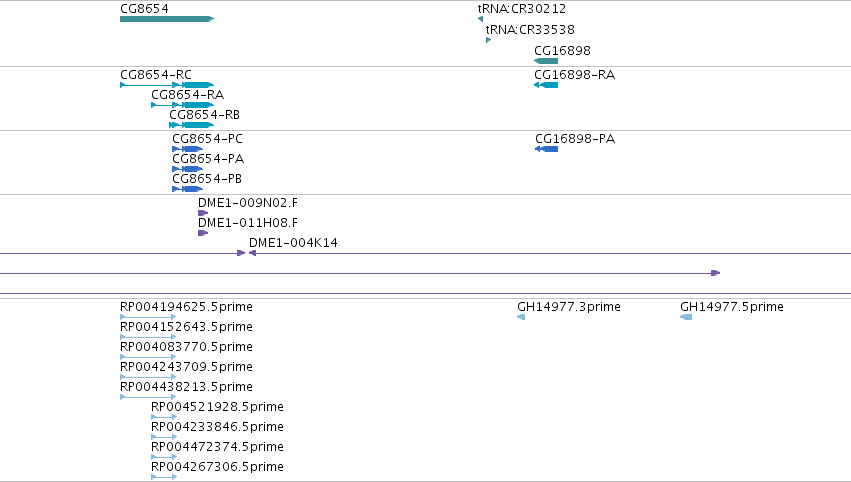Click the CG16898-RA transcript glyph
This screenshot has height=482, width=851.
pyautogui.click(x=546, y=85)
